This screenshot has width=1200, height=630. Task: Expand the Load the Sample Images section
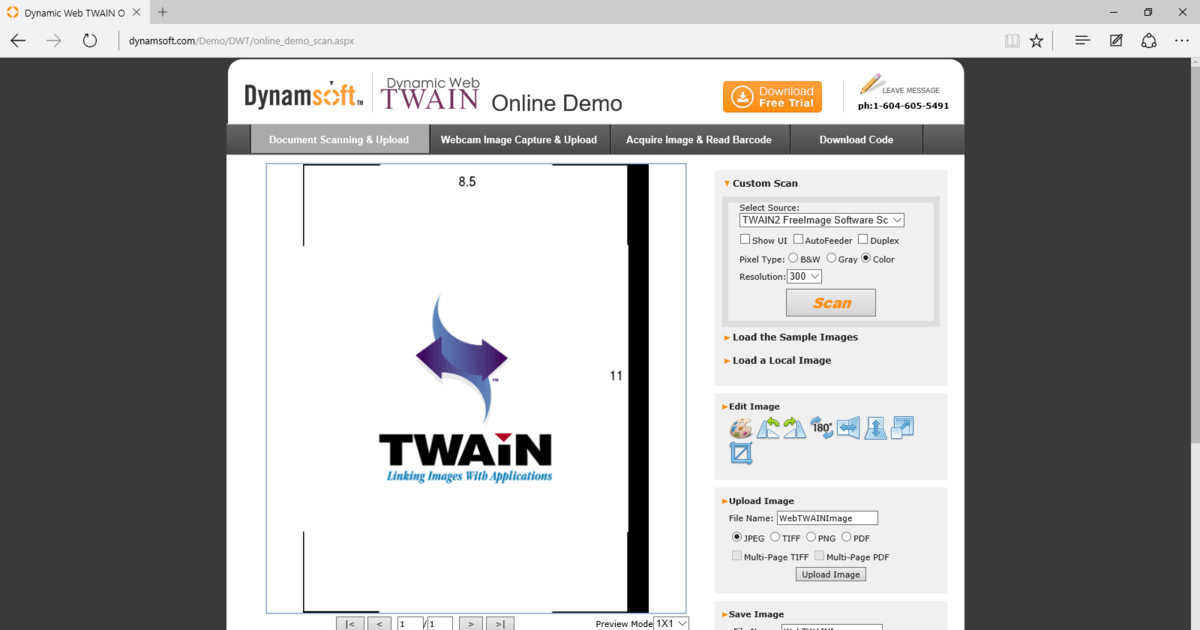pyautogui.click(x=793, y=337)
